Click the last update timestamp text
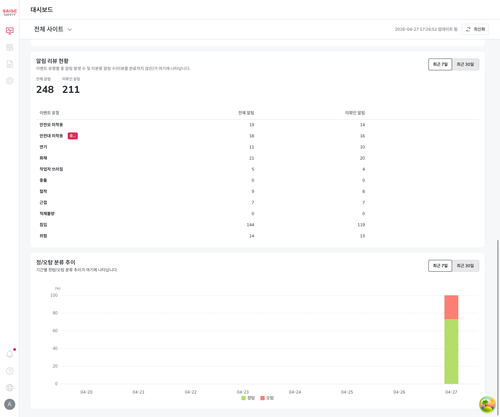This screenshot has width=500, height=417. [426, 29]
